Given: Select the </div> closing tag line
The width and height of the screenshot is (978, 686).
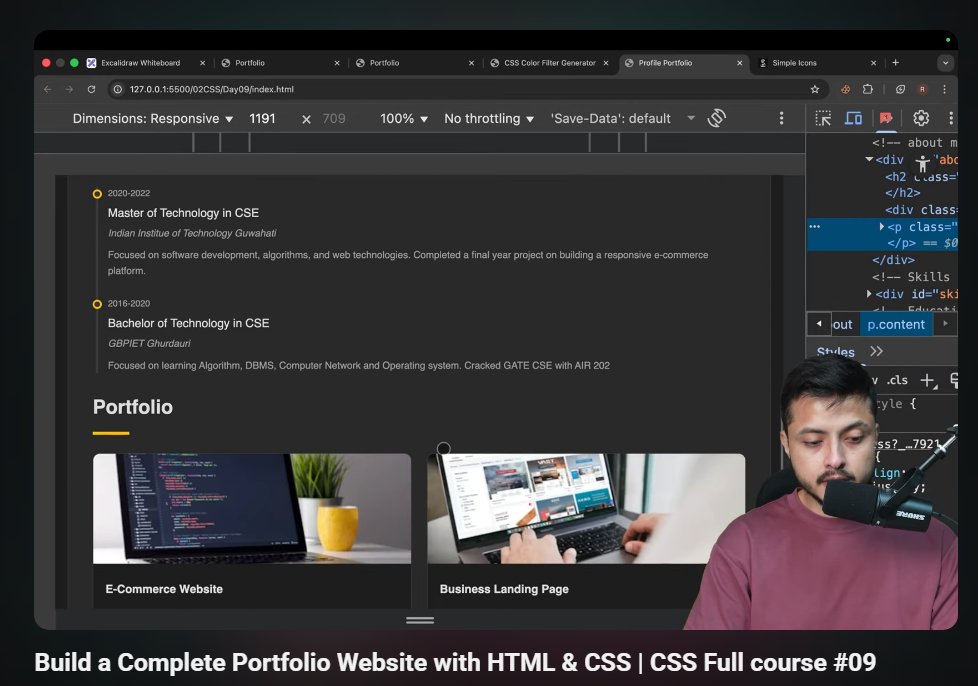Looking at the screenshot, I should click(x=893, y=259).
